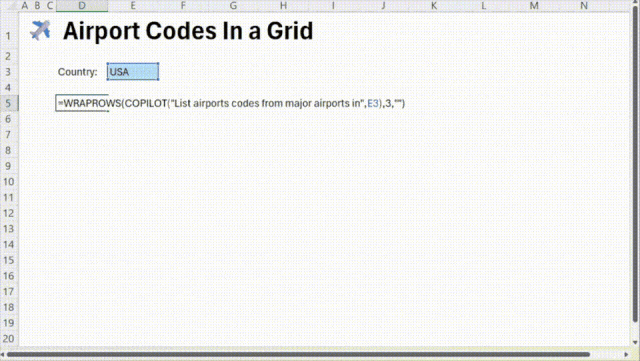The image size is (640, 361).
Task: Select column N header
Action: click(x=584, y=6)
